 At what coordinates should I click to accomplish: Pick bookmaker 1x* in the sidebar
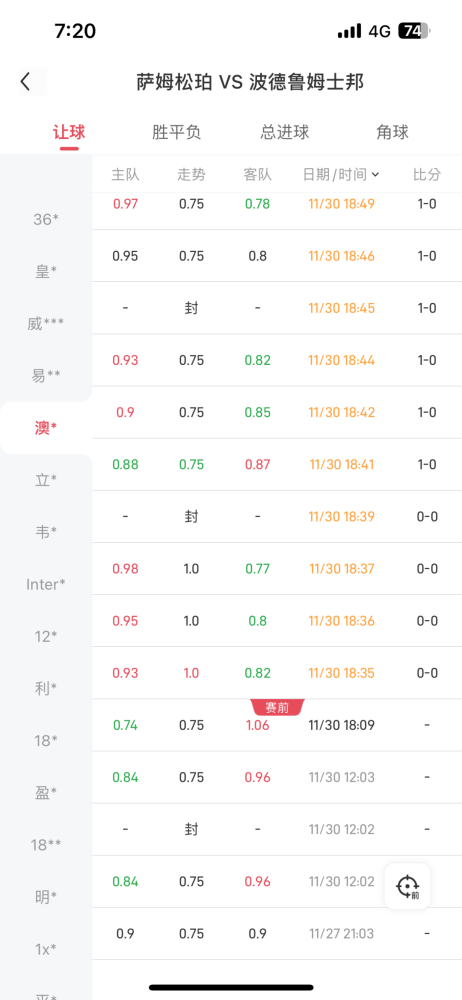[46, 949]
